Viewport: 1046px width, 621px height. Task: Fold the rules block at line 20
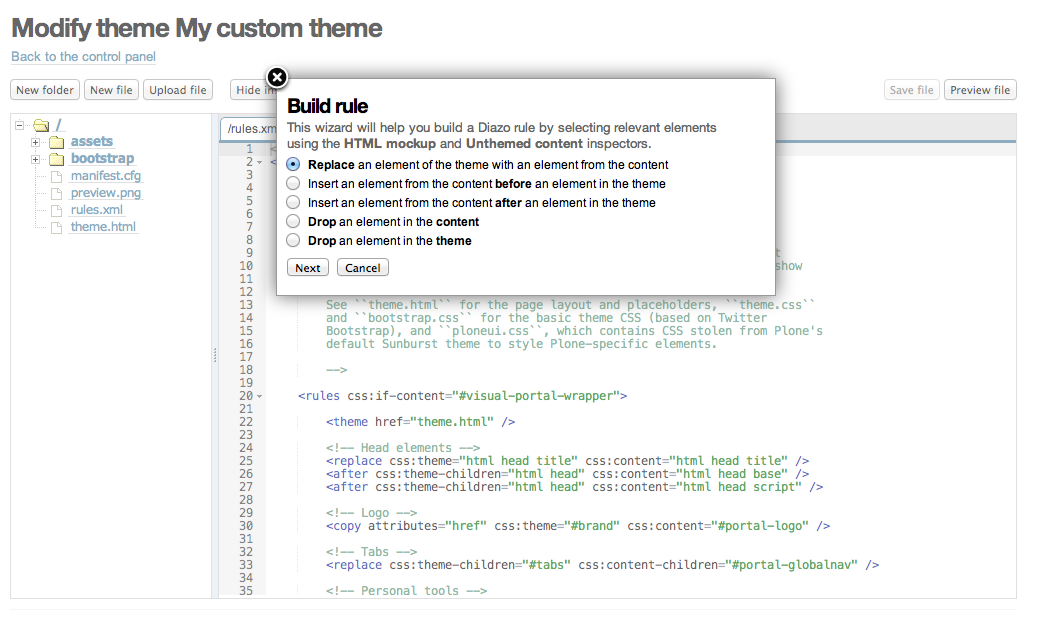259,396
